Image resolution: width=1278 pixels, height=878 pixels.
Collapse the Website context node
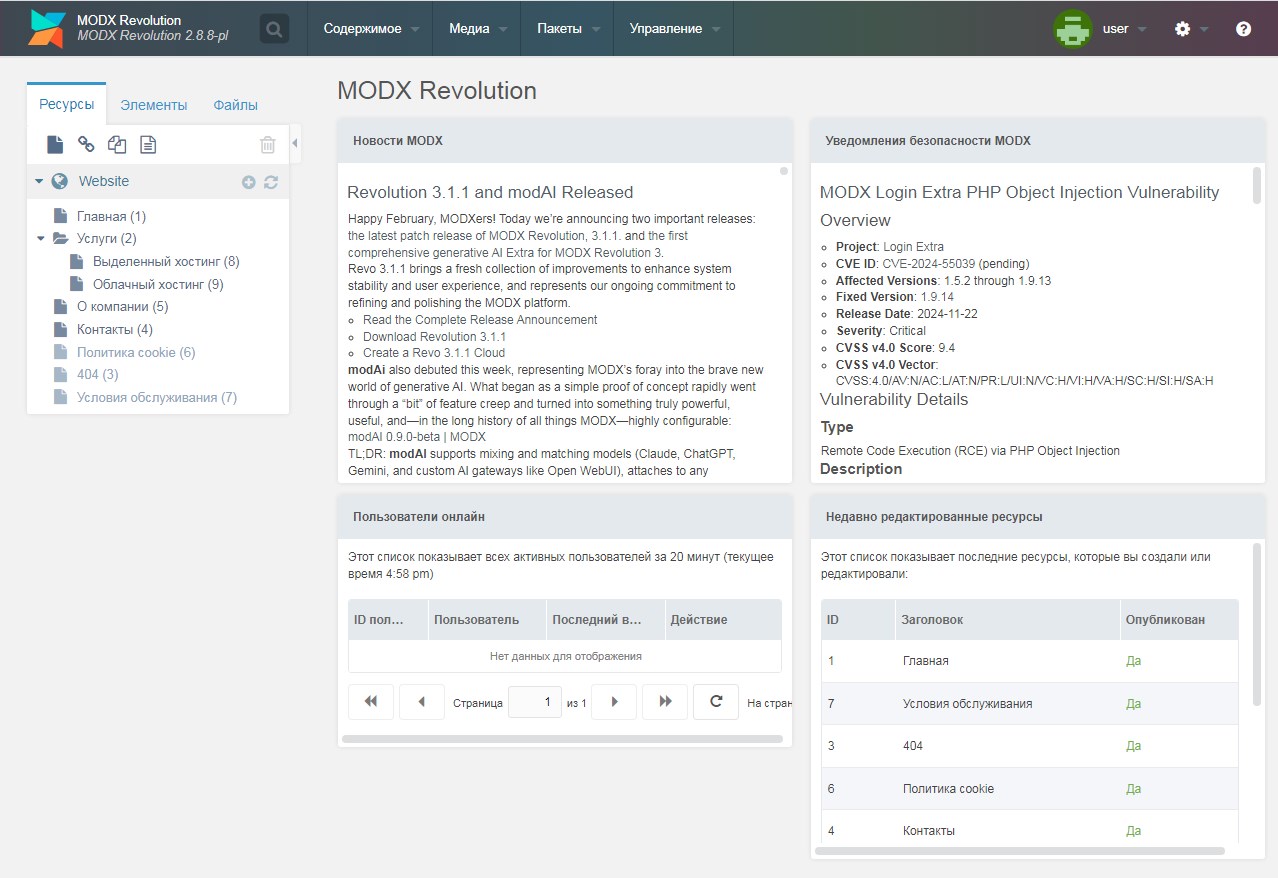(39, 182)
